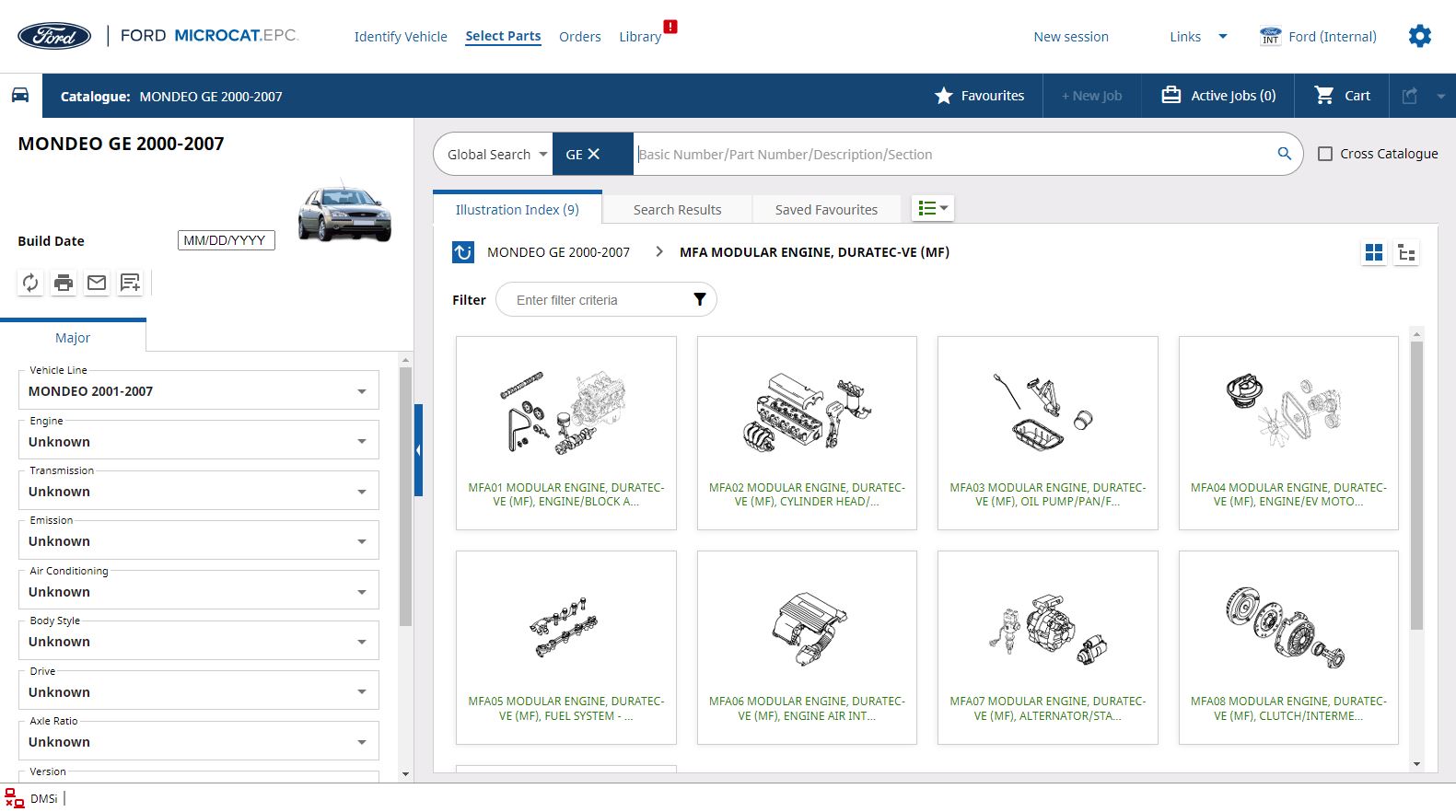Switch to Saved Favourites tab
The image size is (1456, 812).
(x=826, y=209)
